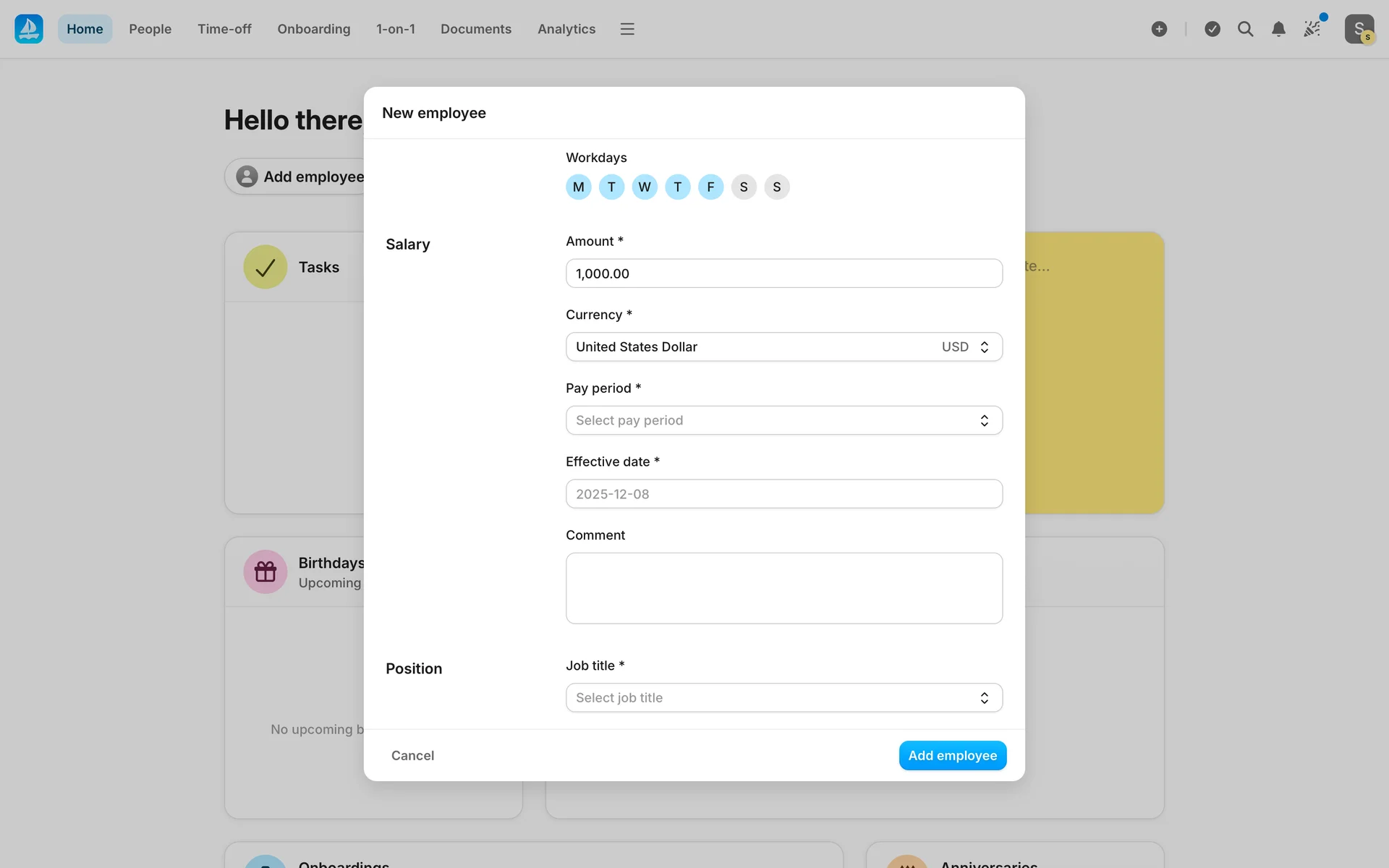The height and width of the screenshot is (868, 1389).
Task: Enable the last Sunday workday
Action: pyautogui.click(x=776, y=187)
